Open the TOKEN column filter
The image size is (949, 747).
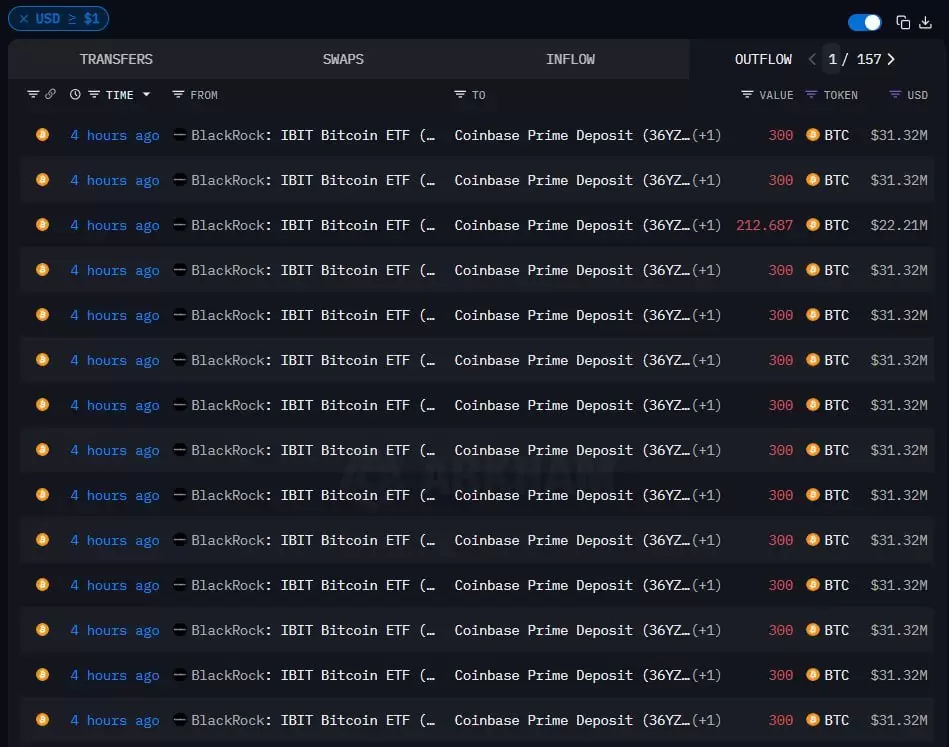pos(811,94)
